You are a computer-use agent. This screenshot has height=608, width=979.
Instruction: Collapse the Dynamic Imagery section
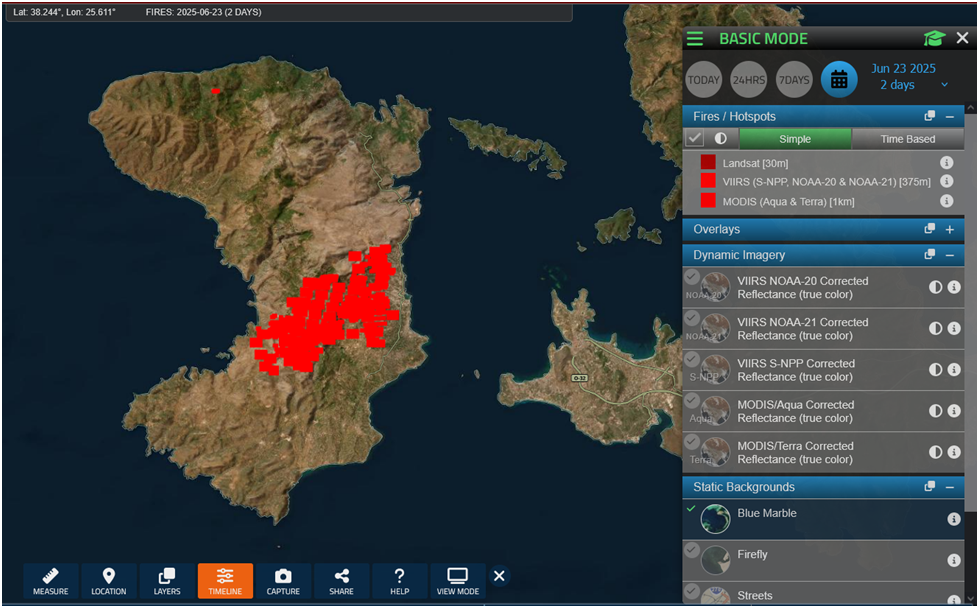[x=950, y=255]
